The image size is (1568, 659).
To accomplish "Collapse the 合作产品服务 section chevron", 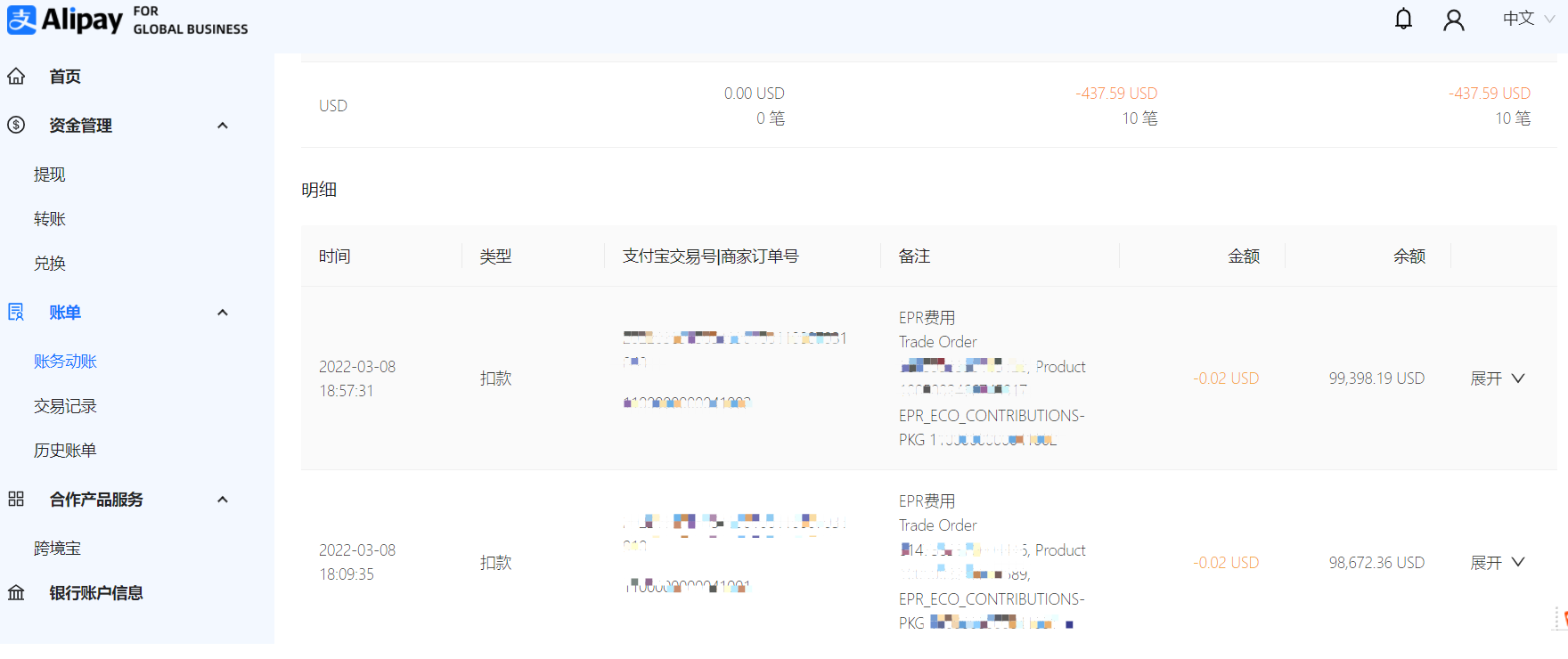I will coord(223,500).
